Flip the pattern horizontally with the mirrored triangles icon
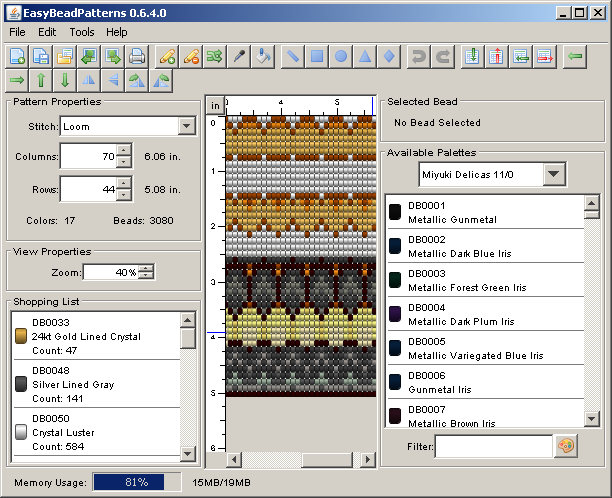Image resolution: width=612 pixels, height=498 pixels. pyautogui.click(x=89, y=80)
